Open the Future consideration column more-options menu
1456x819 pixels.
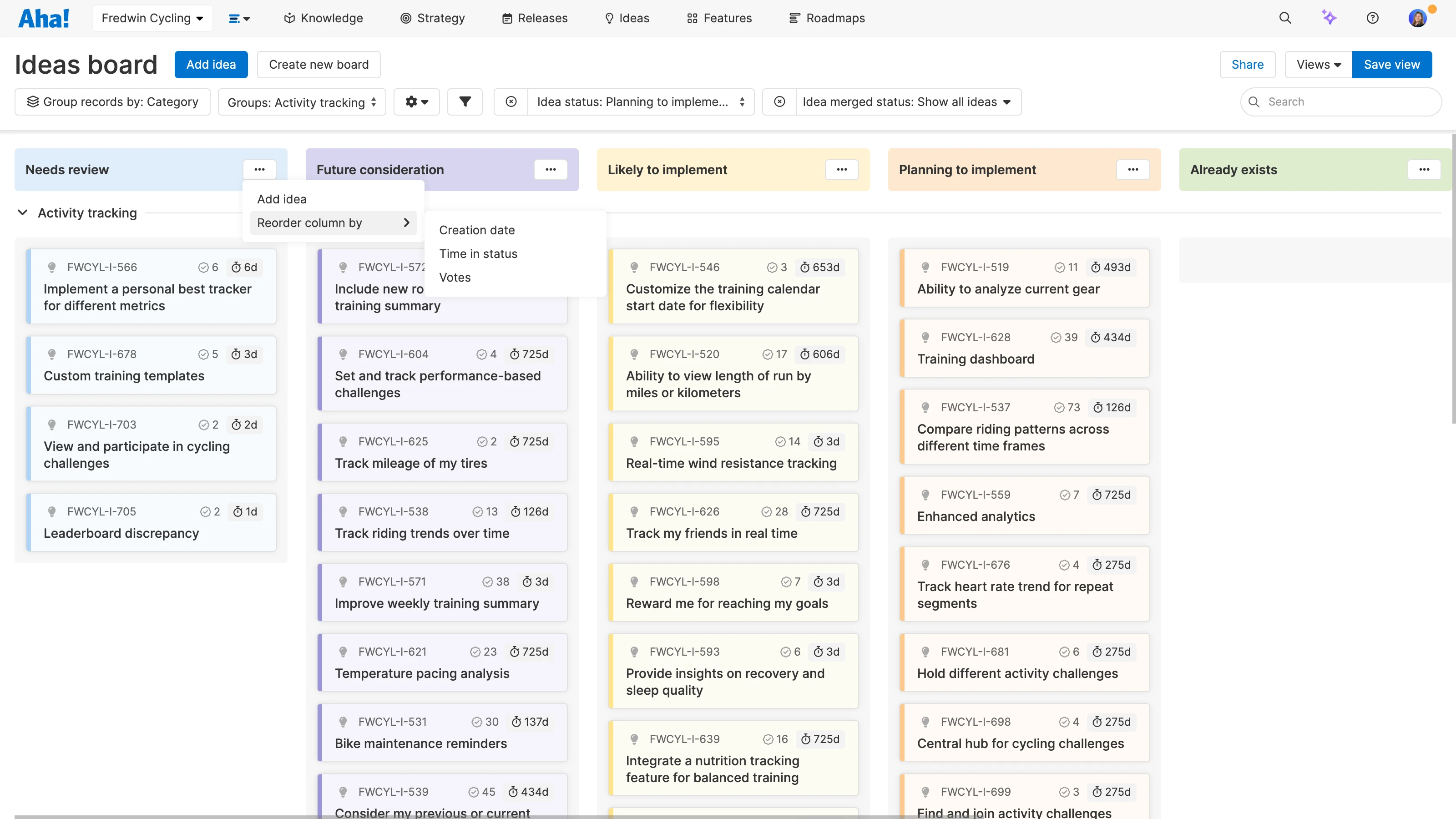(551, 170)
